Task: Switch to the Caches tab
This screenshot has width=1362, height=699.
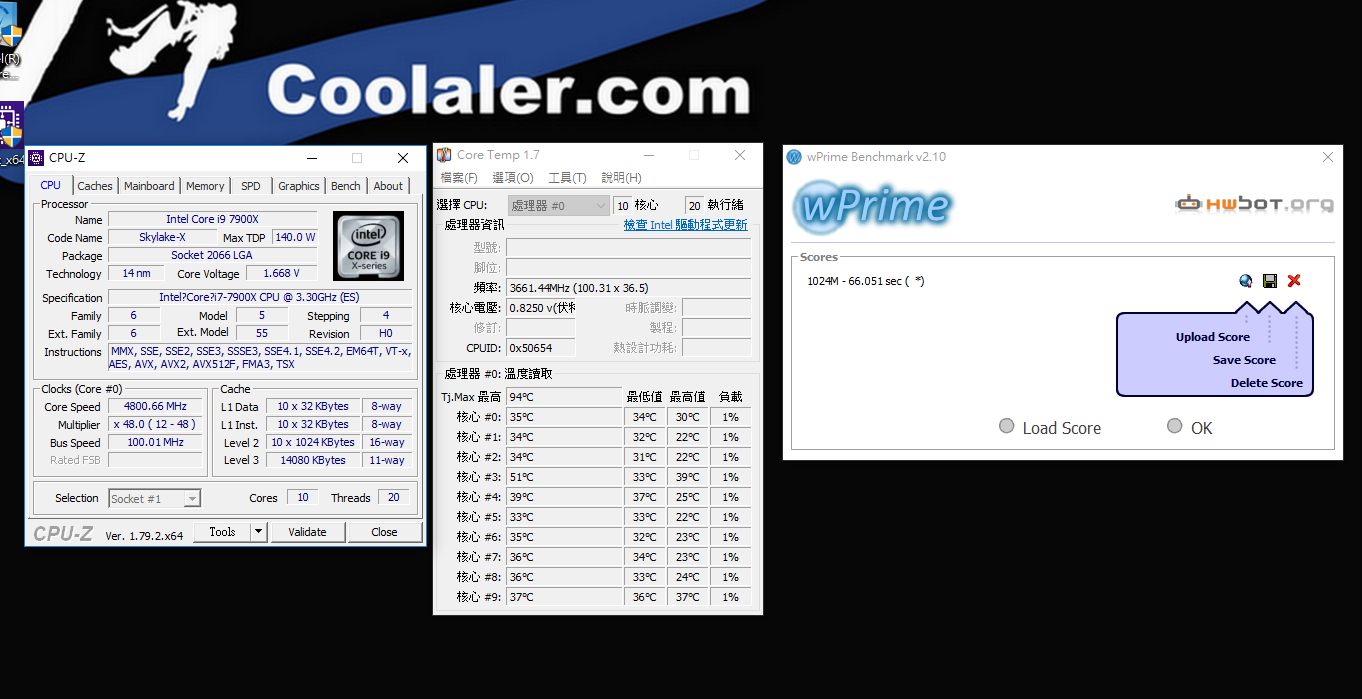Action: (x=95, y=186)
